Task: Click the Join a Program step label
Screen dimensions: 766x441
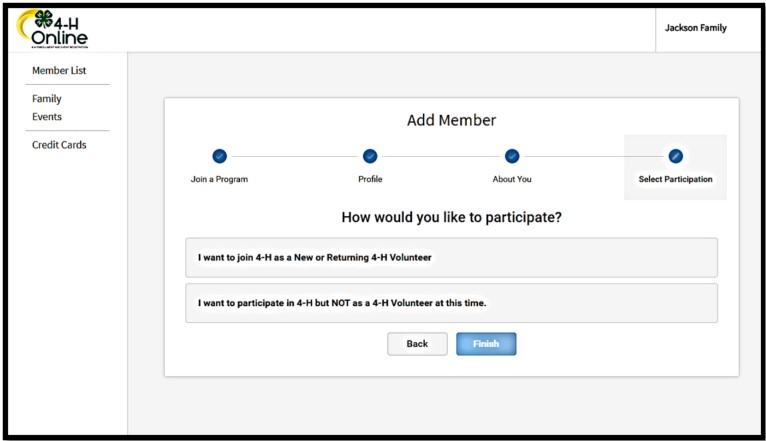Action: tap(219, 180)
